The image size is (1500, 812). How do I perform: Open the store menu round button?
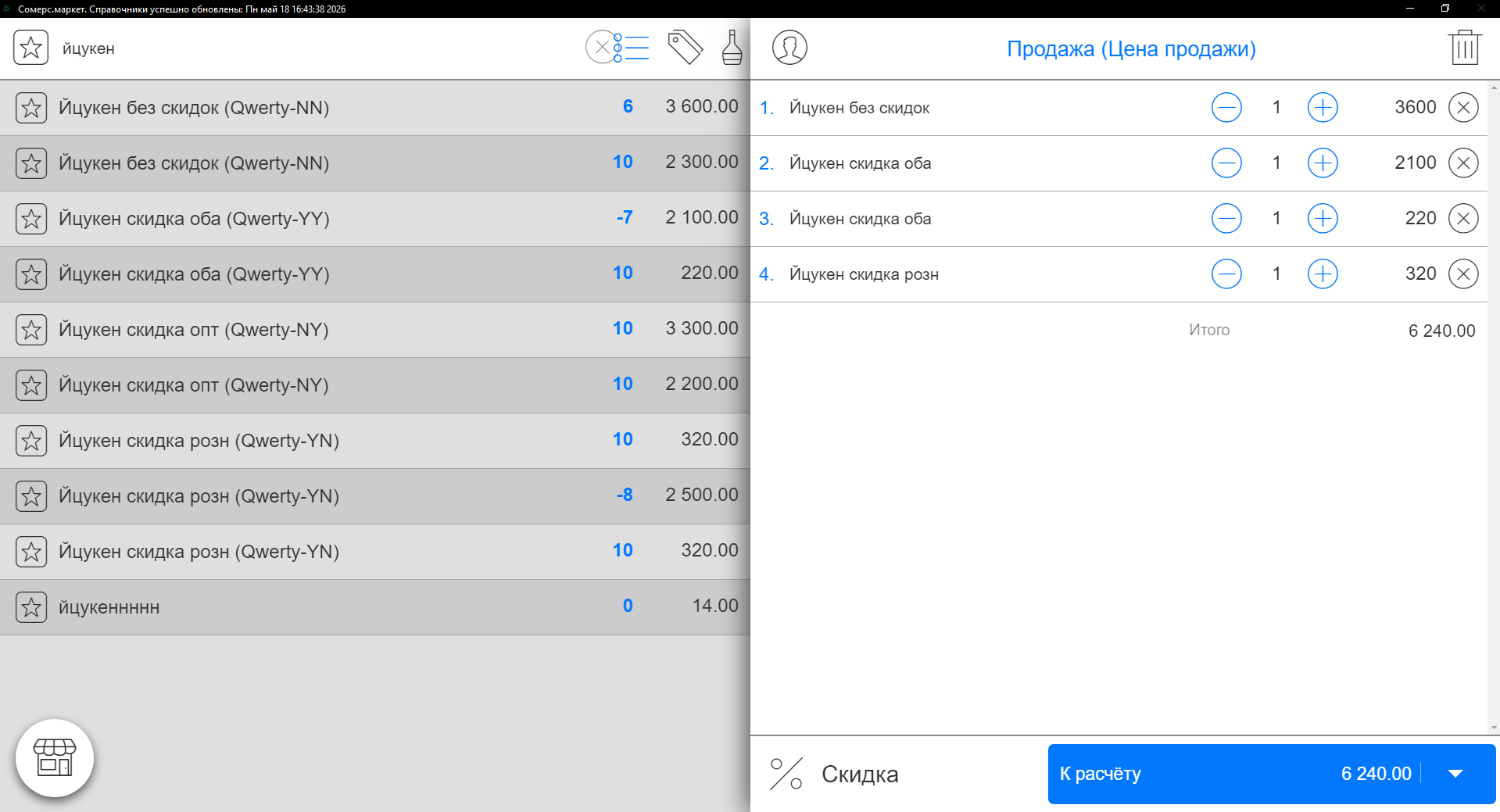55,758
